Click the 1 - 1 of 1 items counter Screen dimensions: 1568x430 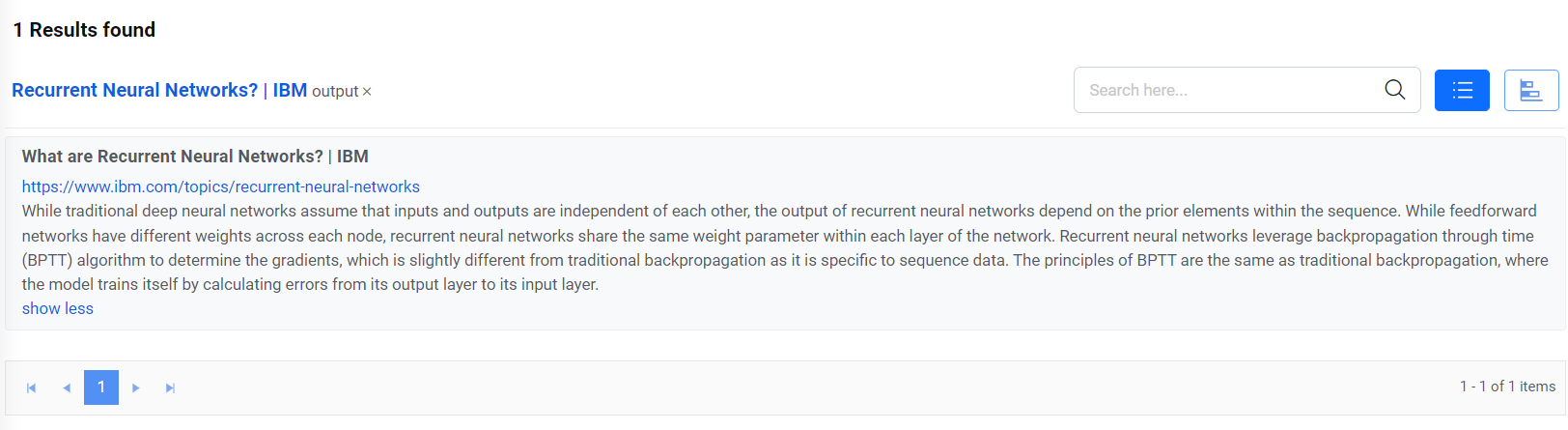coord(1507,387)
